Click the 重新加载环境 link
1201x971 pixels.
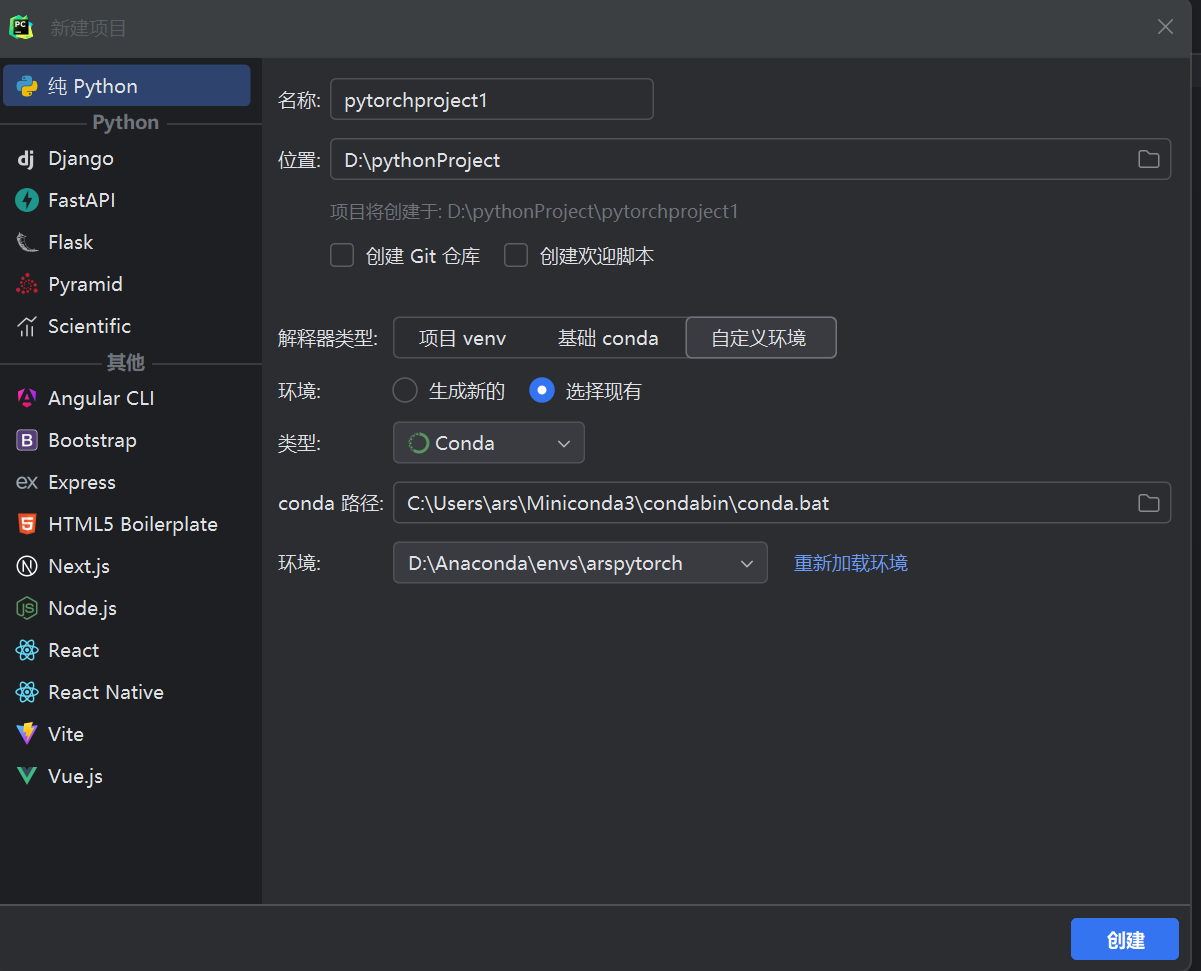(851, 563)
